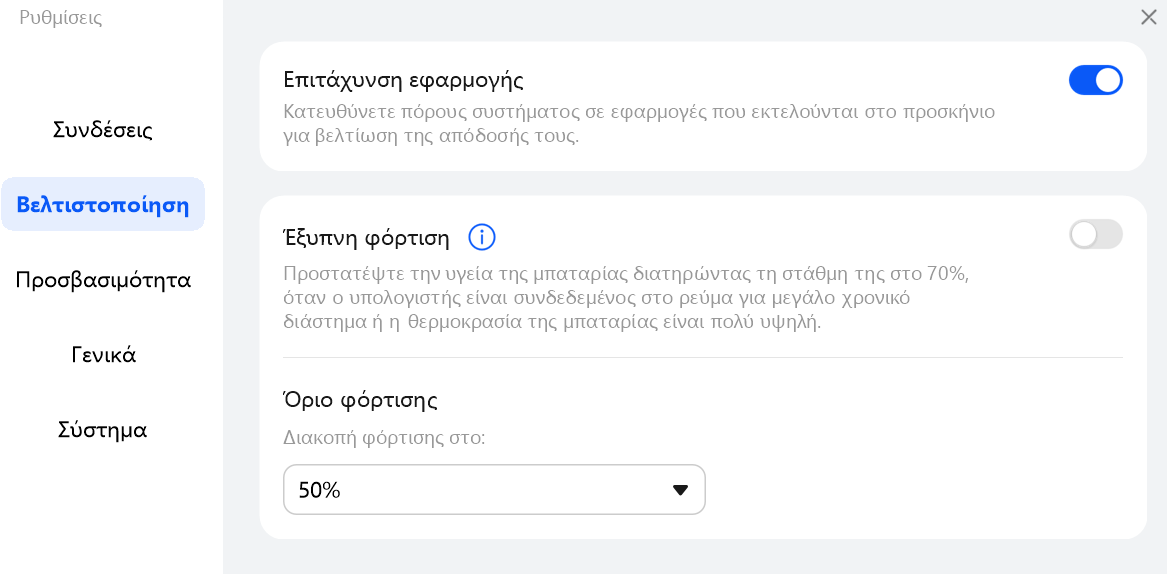Click the Διακοπή φόρτισης στο: label
This screenshot has height=574, width=1167.
[384, 437]
